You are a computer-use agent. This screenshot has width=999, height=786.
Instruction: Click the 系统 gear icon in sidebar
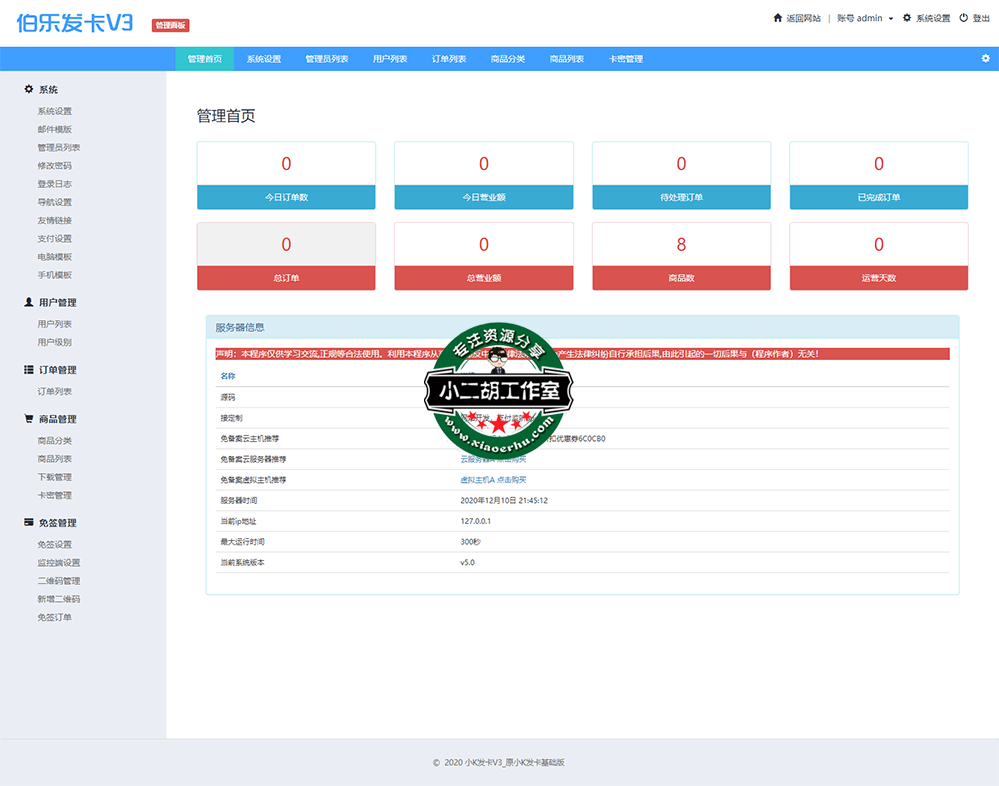pyautogui.click(x=29, y=90)
